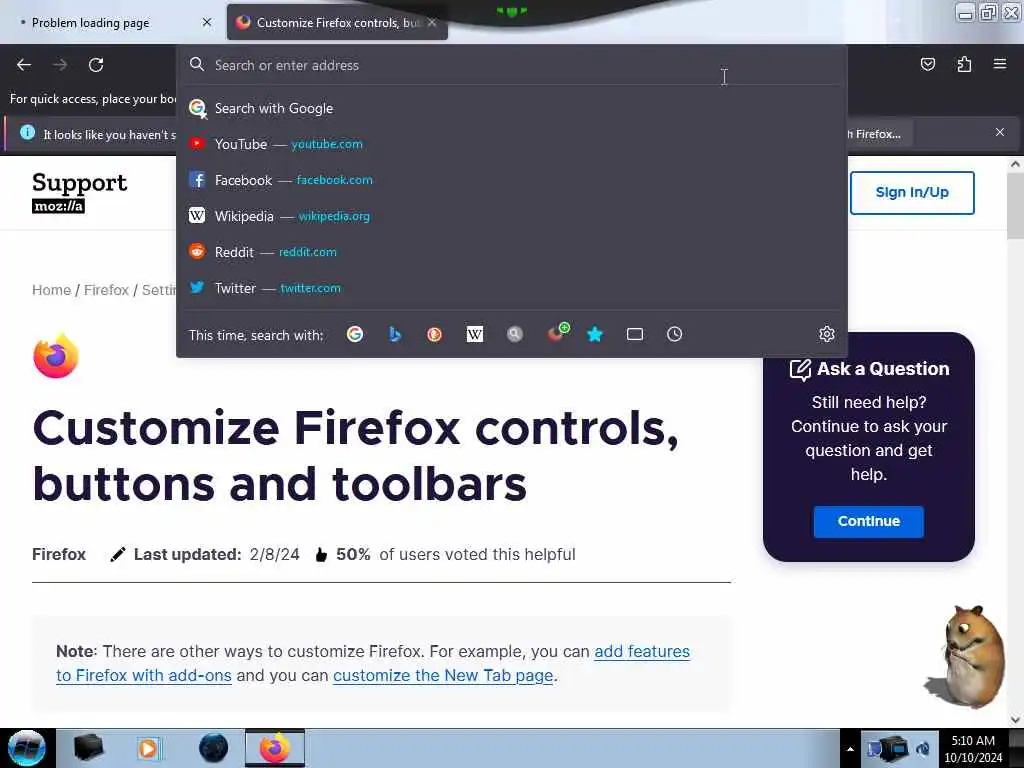Image resolution: width=1024 pixels, height=768 pixels.
Task: Search open tabs with the tabs icon
Action: coord(635,334)
